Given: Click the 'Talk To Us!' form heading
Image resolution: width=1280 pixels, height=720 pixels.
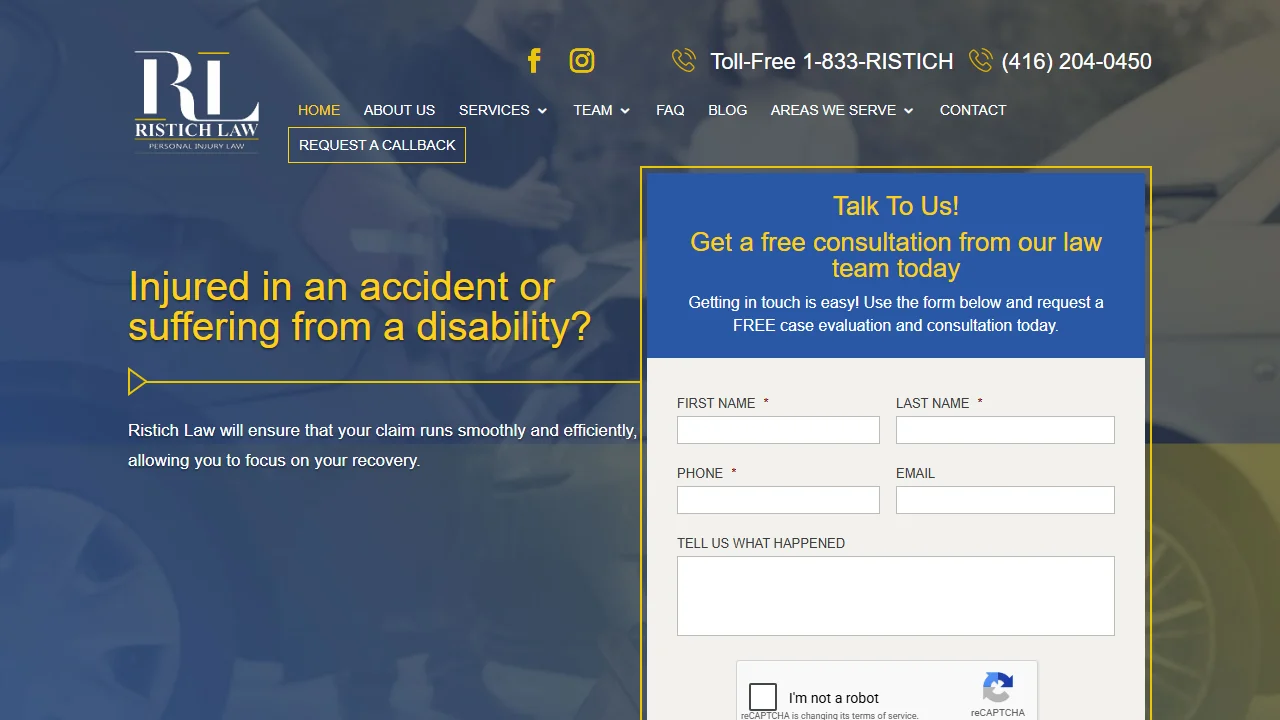Looking at the screenshot, I should 896,206.
